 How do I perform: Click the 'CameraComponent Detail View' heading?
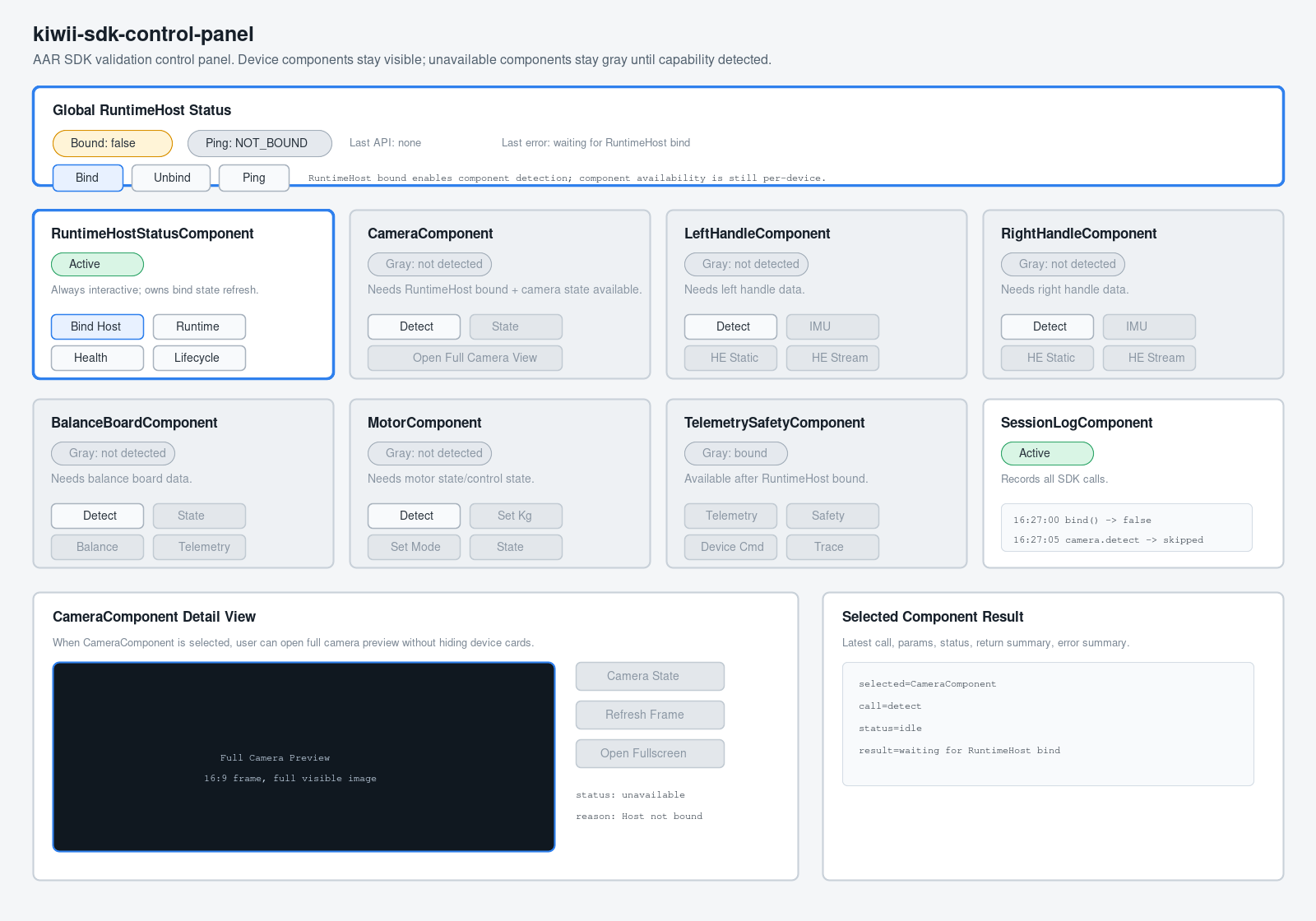point(154,617)
